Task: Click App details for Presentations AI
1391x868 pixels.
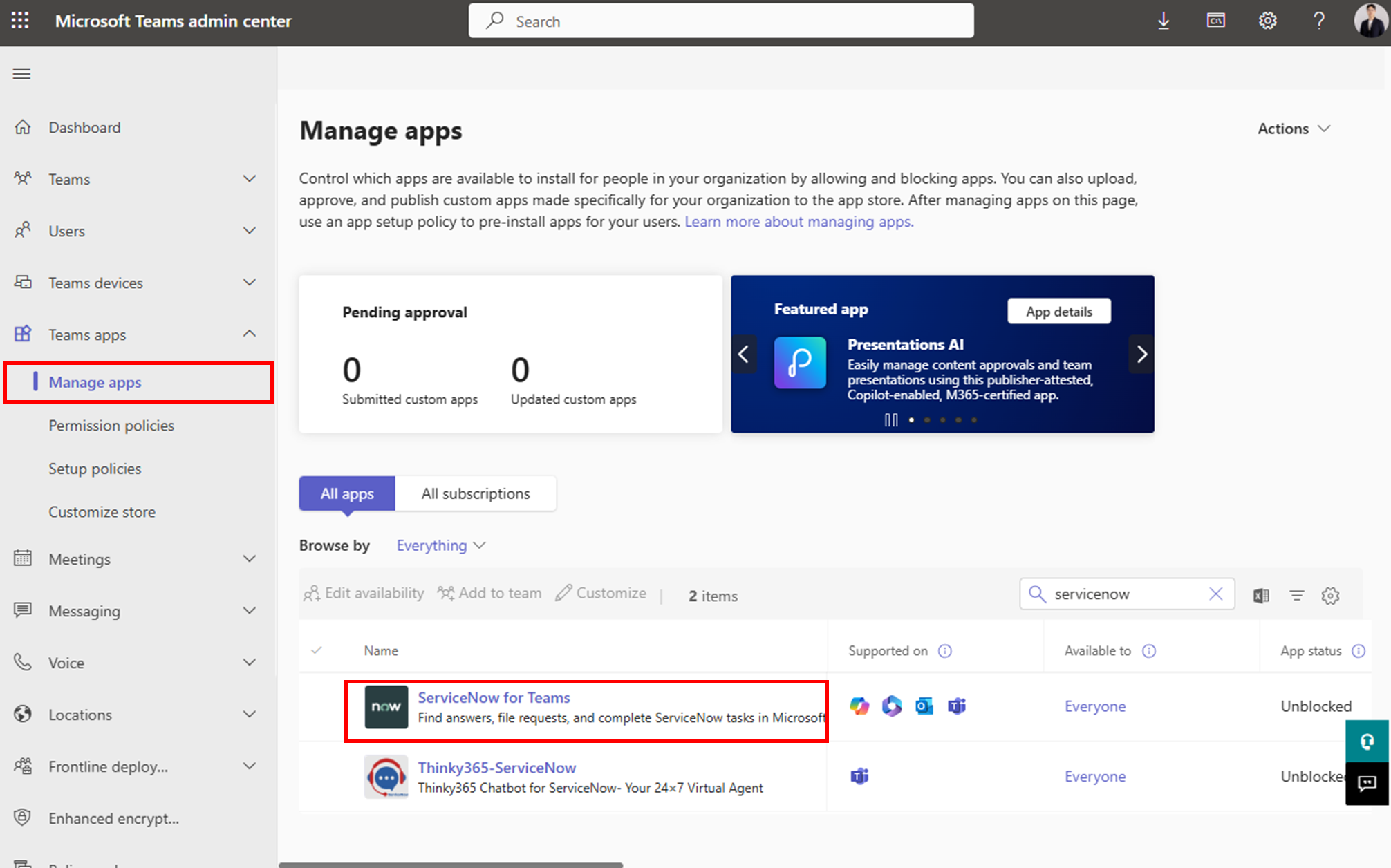Action: click(x=1058, y=311)
